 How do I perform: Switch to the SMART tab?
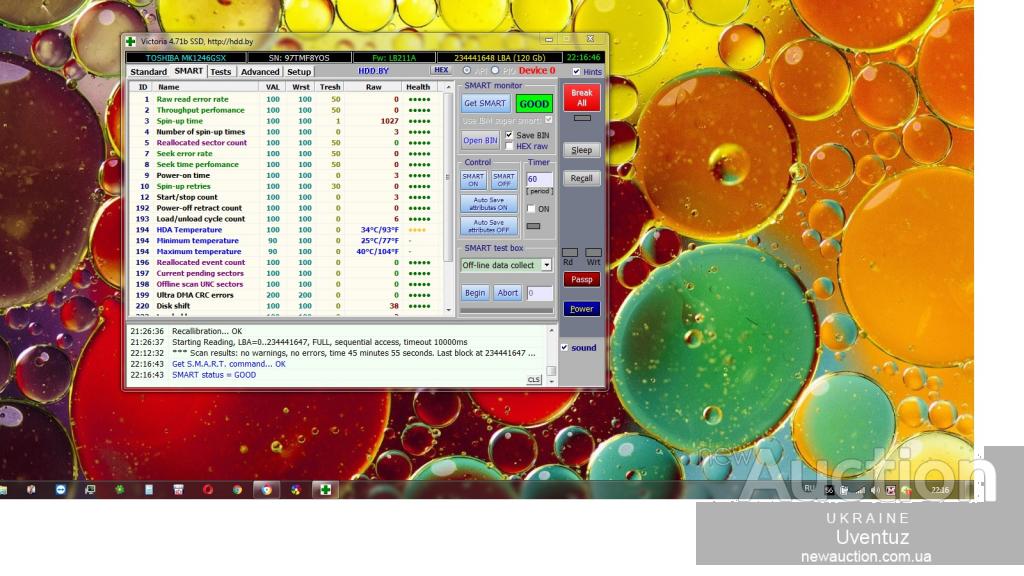(x=189, y=71)
